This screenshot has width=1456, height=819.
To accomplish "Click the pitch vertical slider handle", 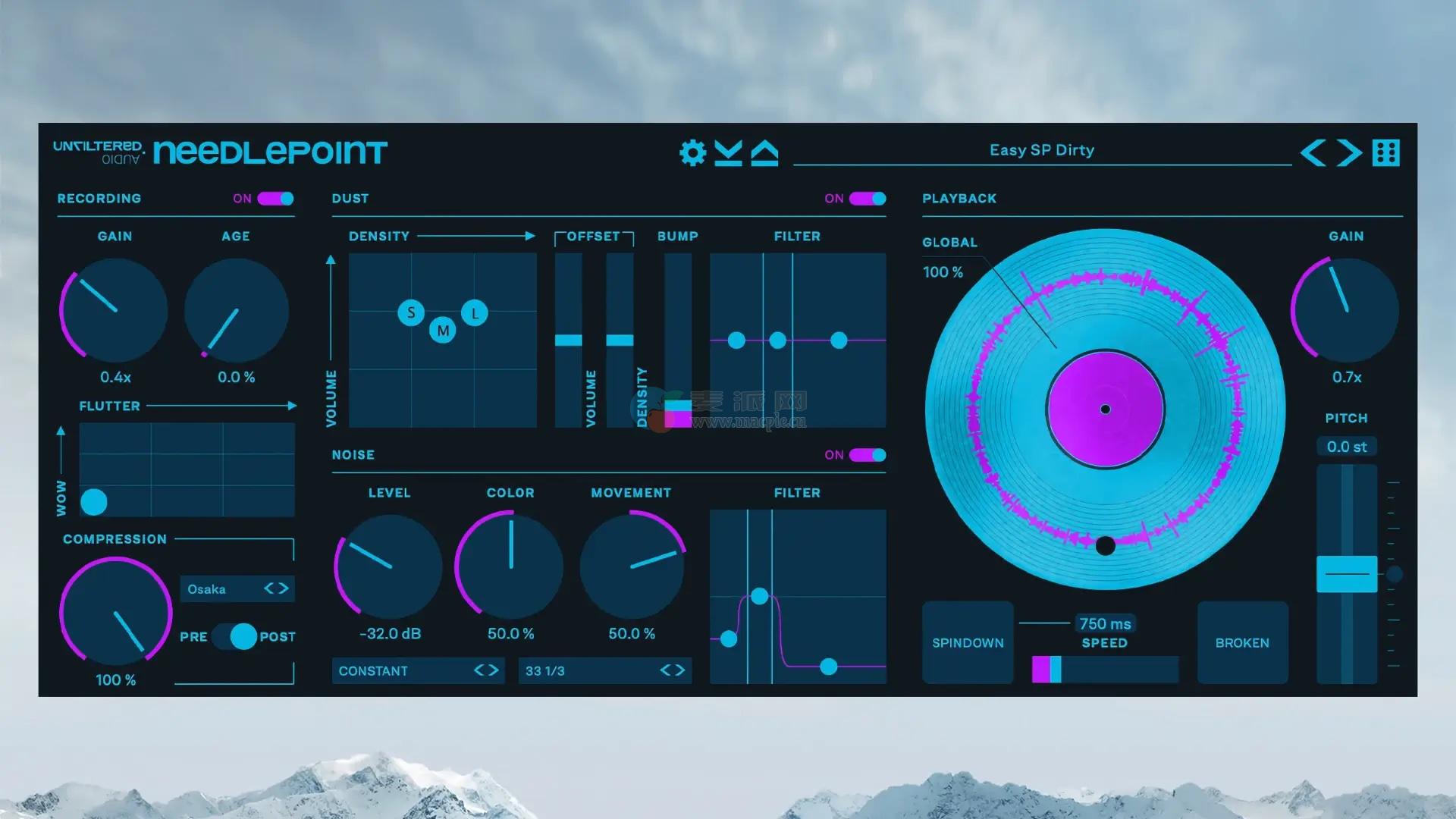I will (x=1346, y=574).
